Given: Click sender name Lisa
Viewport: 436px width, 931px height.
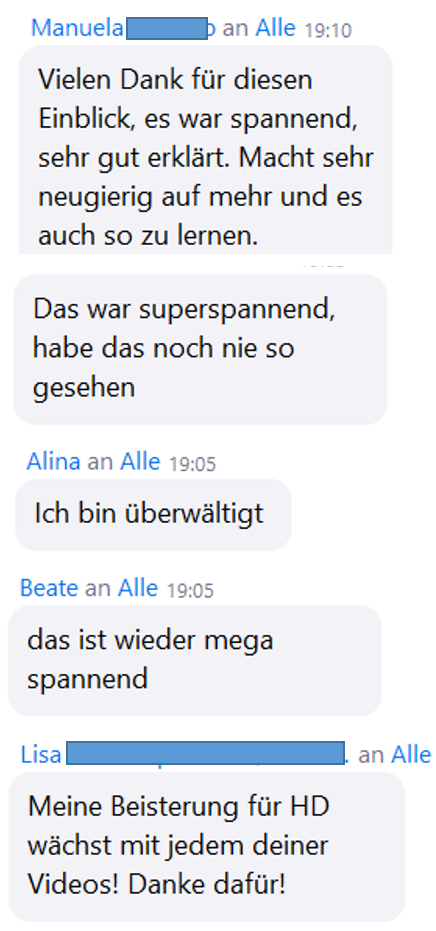Looking at the screenshot, I should [x=41, y=755].
